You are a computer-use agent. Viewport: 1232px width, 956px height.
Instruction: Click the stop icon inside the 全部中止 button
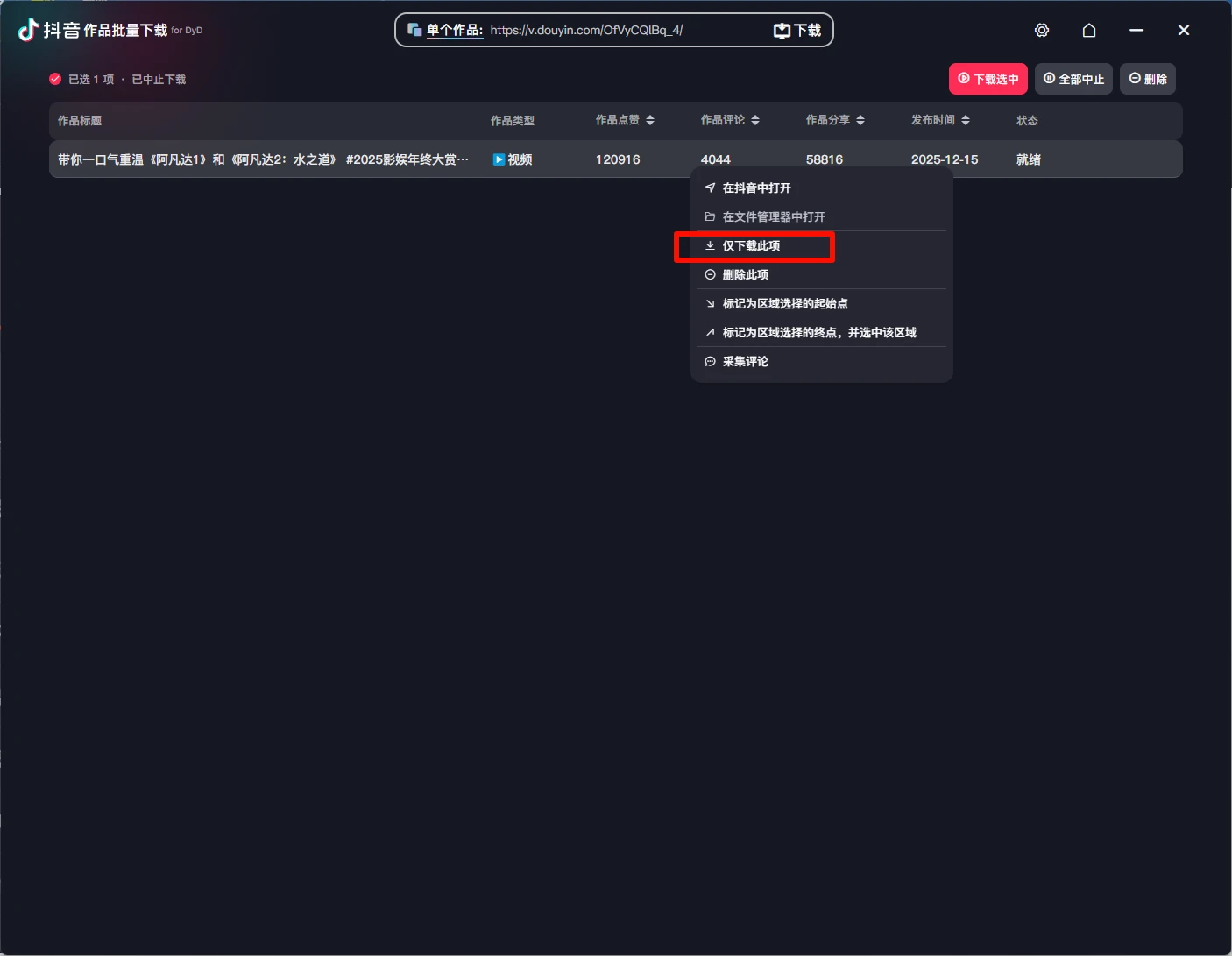coord(1050,79)
